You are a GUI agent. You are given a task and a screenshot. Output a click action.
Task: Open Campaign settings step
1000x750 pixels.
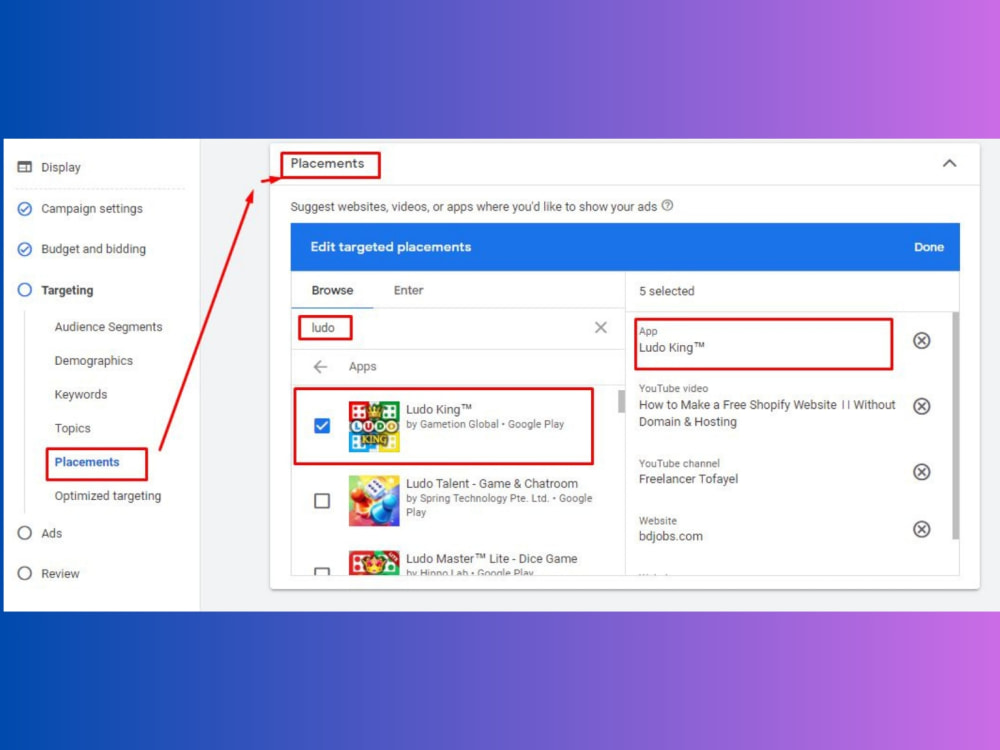[x=92, y=209]
